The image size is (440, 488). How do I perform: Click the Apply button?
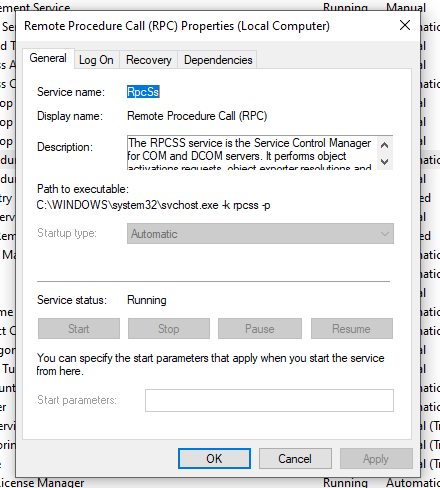(x=376, y=459)
